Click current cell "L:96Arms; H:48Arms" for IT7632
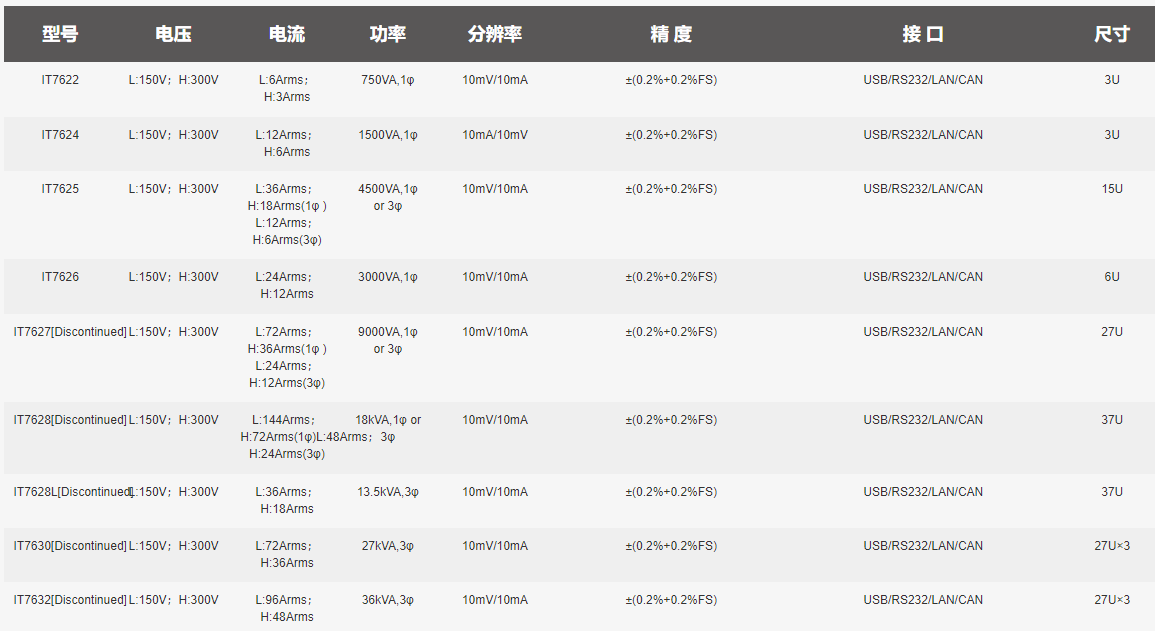Viewport: 1155px width, 631px height. pos(287,609)
